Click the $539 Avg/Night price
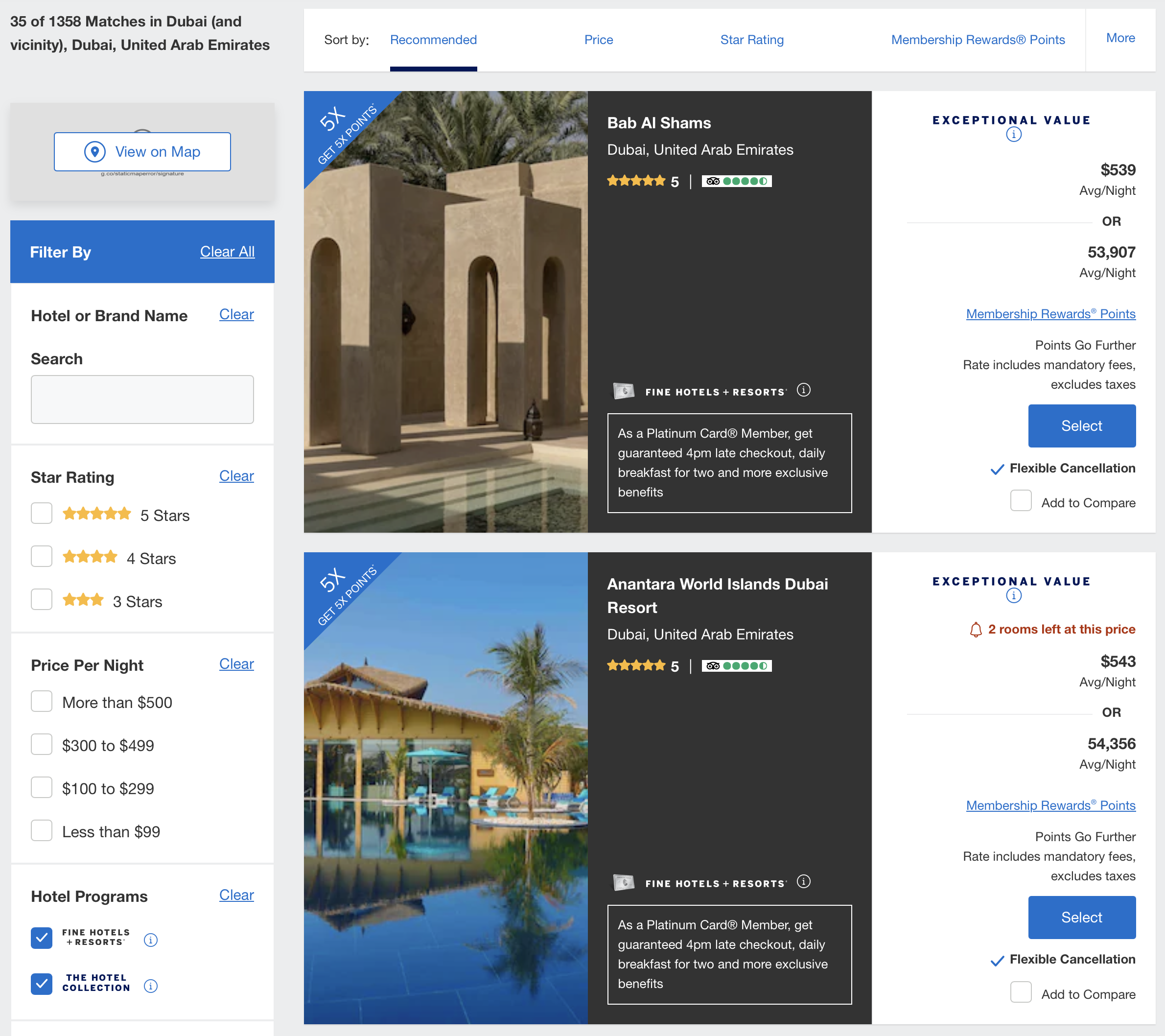The height and width of the screenshot is (1036, 1165). pos(1118,170)
